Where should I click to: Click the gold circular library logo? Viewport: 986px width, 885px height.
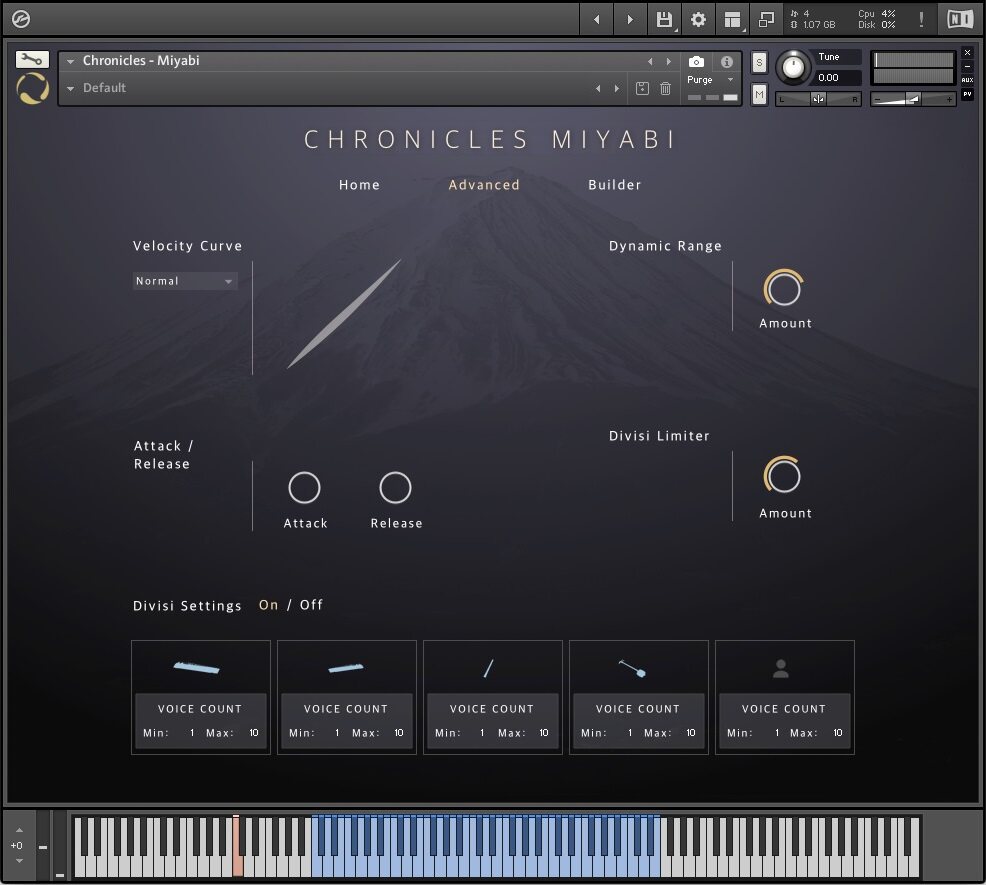click(x=32, y=88)
